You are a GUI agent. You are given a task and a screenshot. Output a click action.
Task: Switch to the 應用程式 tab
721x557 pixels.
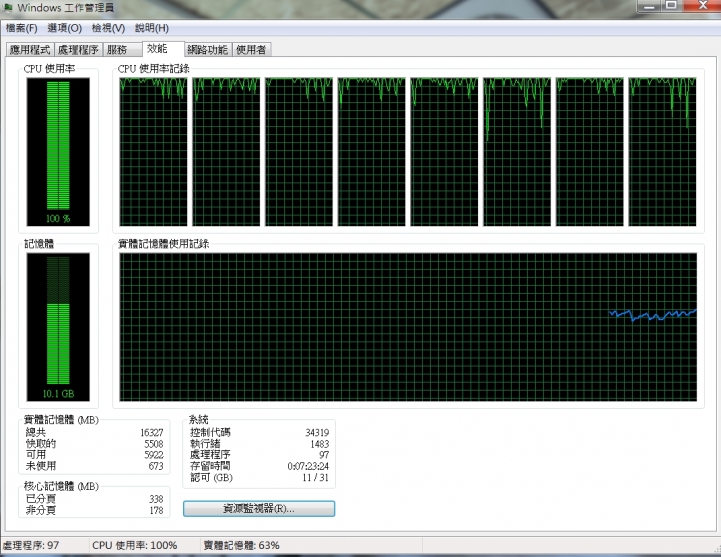[x=30, y=50]
